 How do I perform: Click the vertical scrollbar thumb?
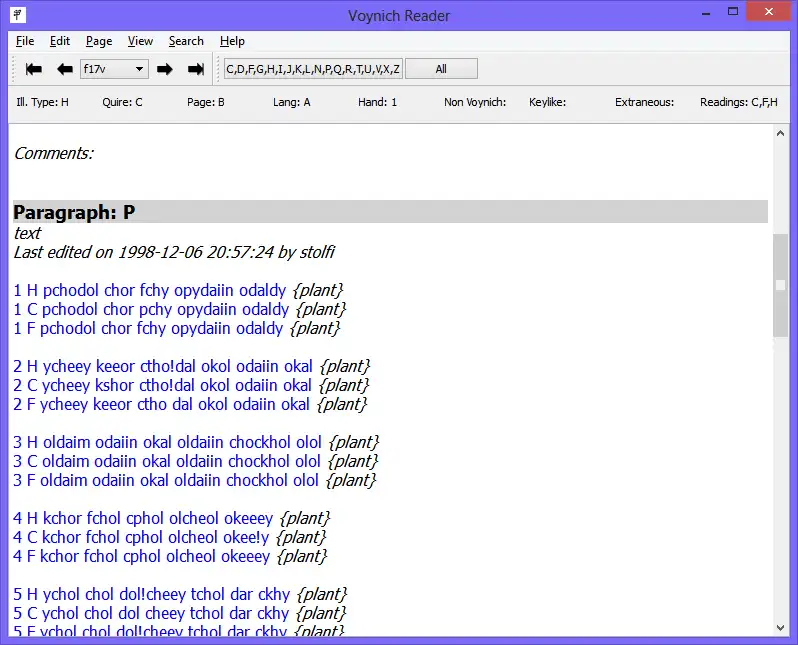point(780,285)
